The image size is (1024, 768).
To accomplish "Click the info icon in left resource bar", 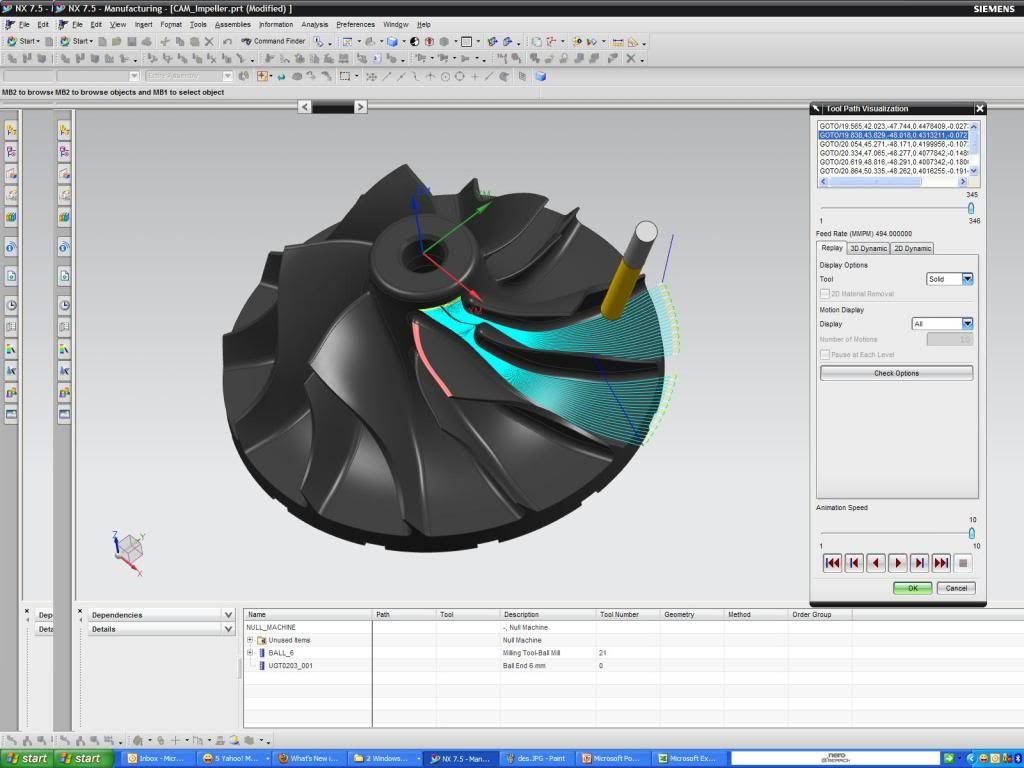I will [x=11, y=248].
